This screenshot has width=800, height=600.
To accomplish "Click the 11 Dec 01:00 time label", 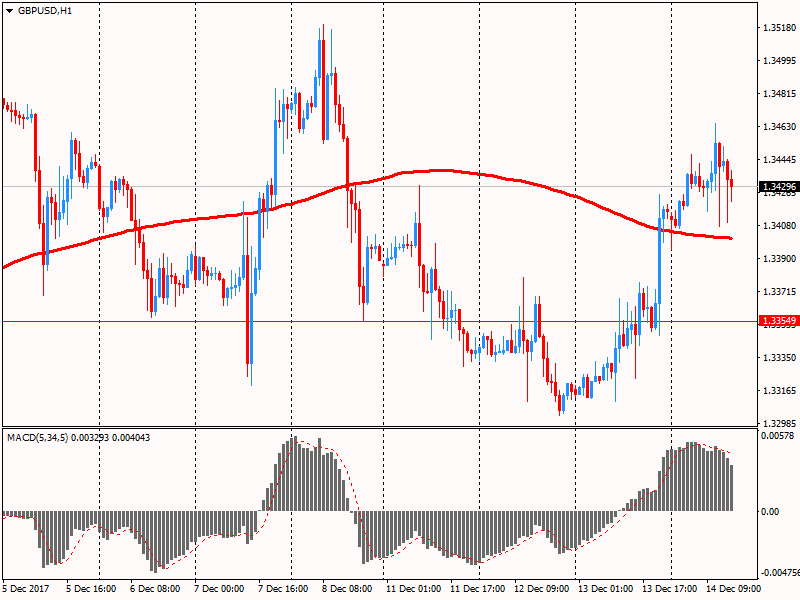I will coord(413,589).
